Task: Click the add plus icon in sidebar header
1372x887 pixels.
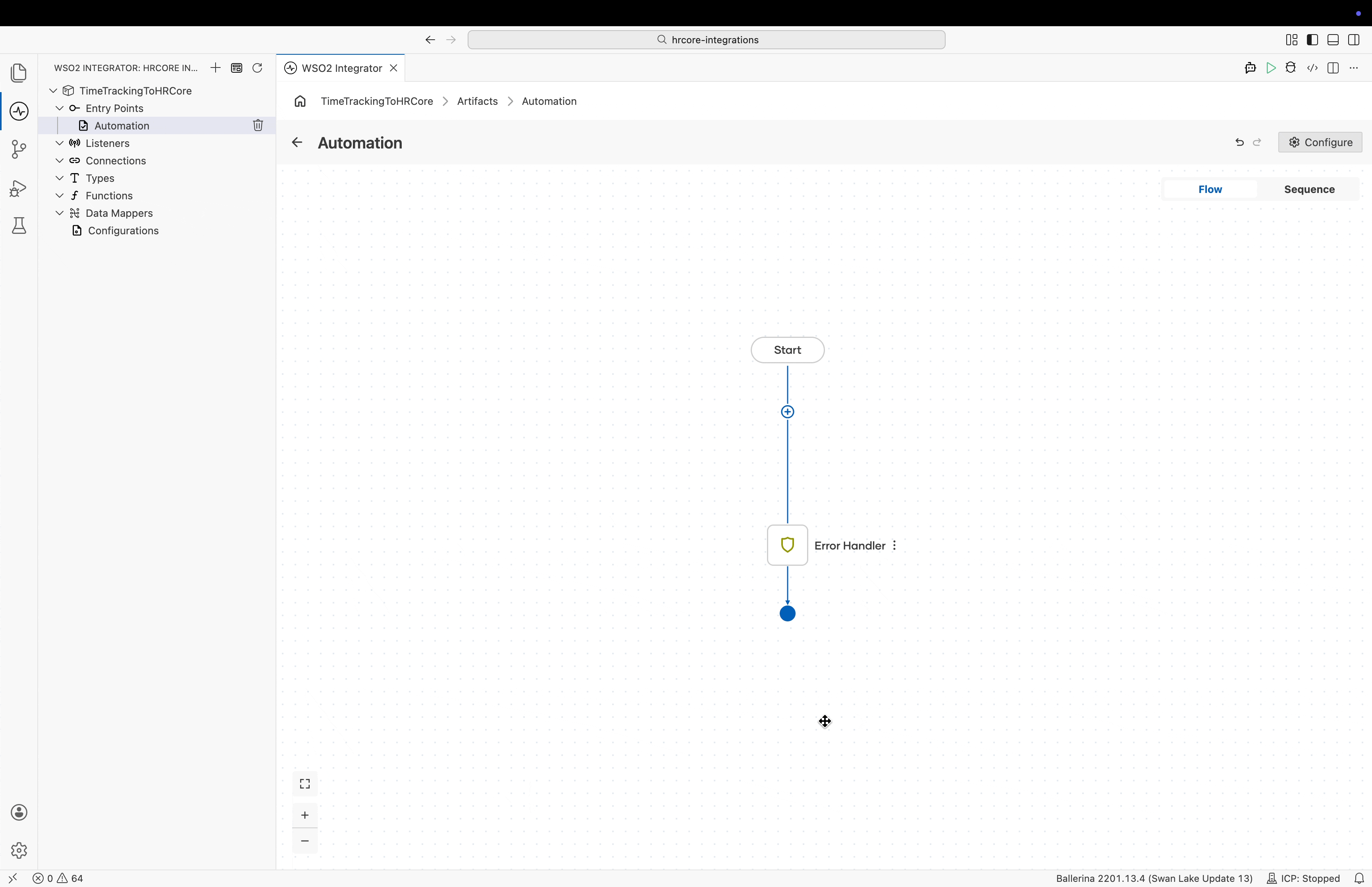Action: (215, 68)
